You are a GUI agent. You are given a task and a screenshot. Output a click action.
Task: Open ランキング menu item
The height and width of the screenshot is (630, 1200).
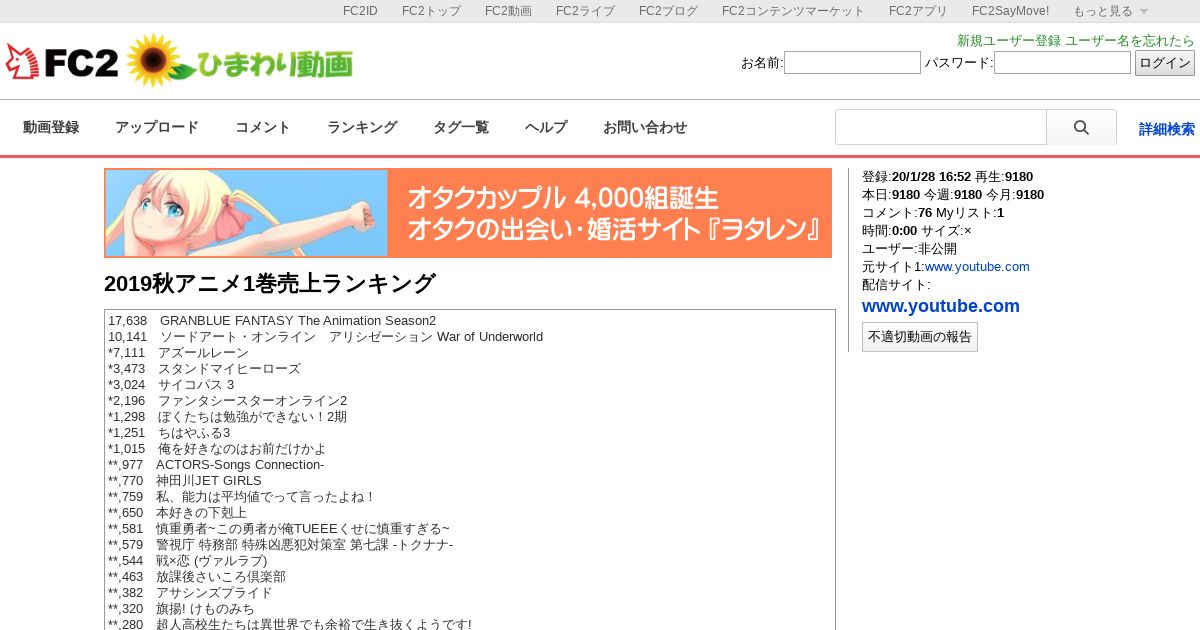click(362, 128)
